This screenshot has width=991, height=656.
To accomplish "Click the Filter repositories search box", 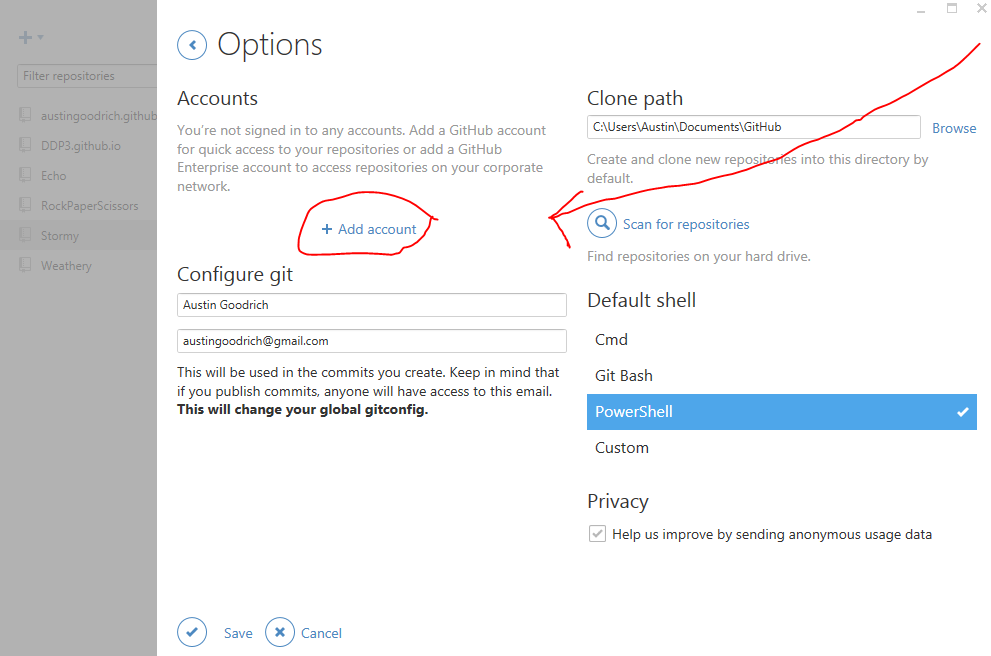I will point(87,76).
